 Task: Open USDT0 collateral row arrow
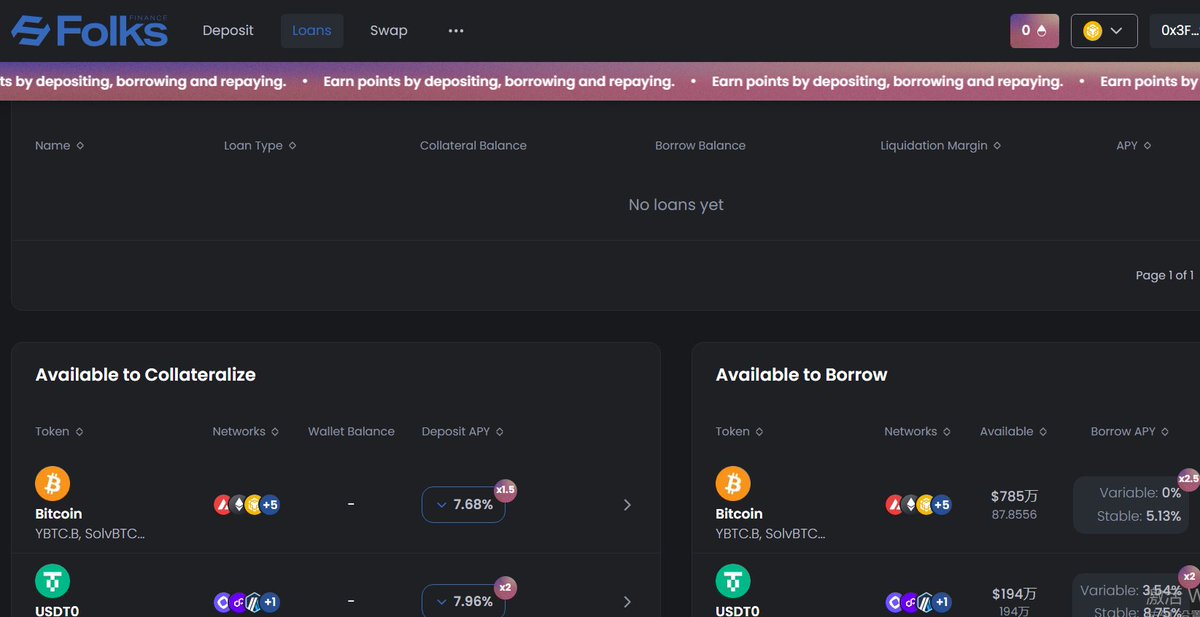[627, 602]
